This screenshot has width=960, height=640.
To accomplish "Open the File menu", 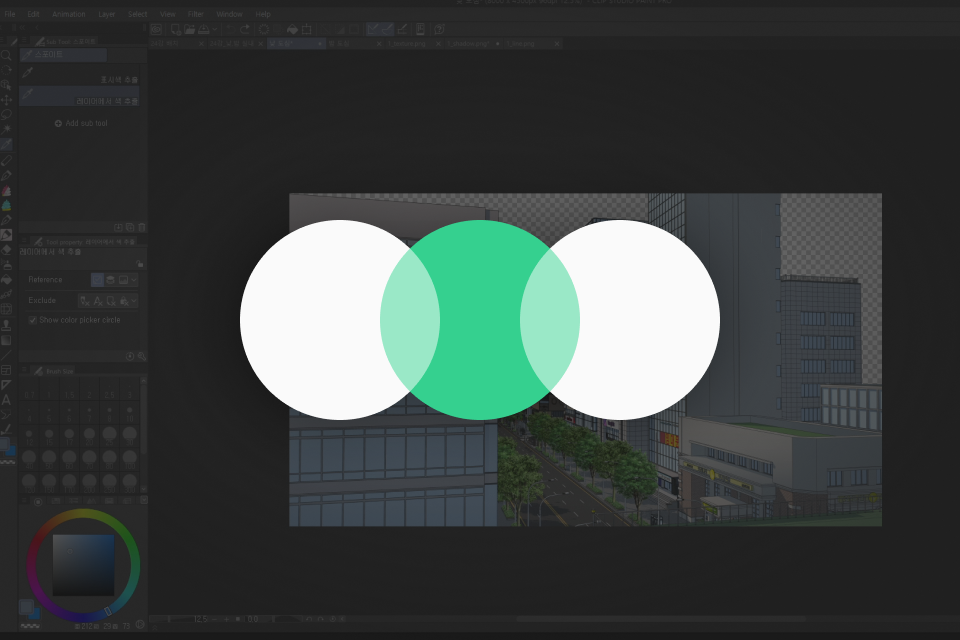I will [10, 14].
